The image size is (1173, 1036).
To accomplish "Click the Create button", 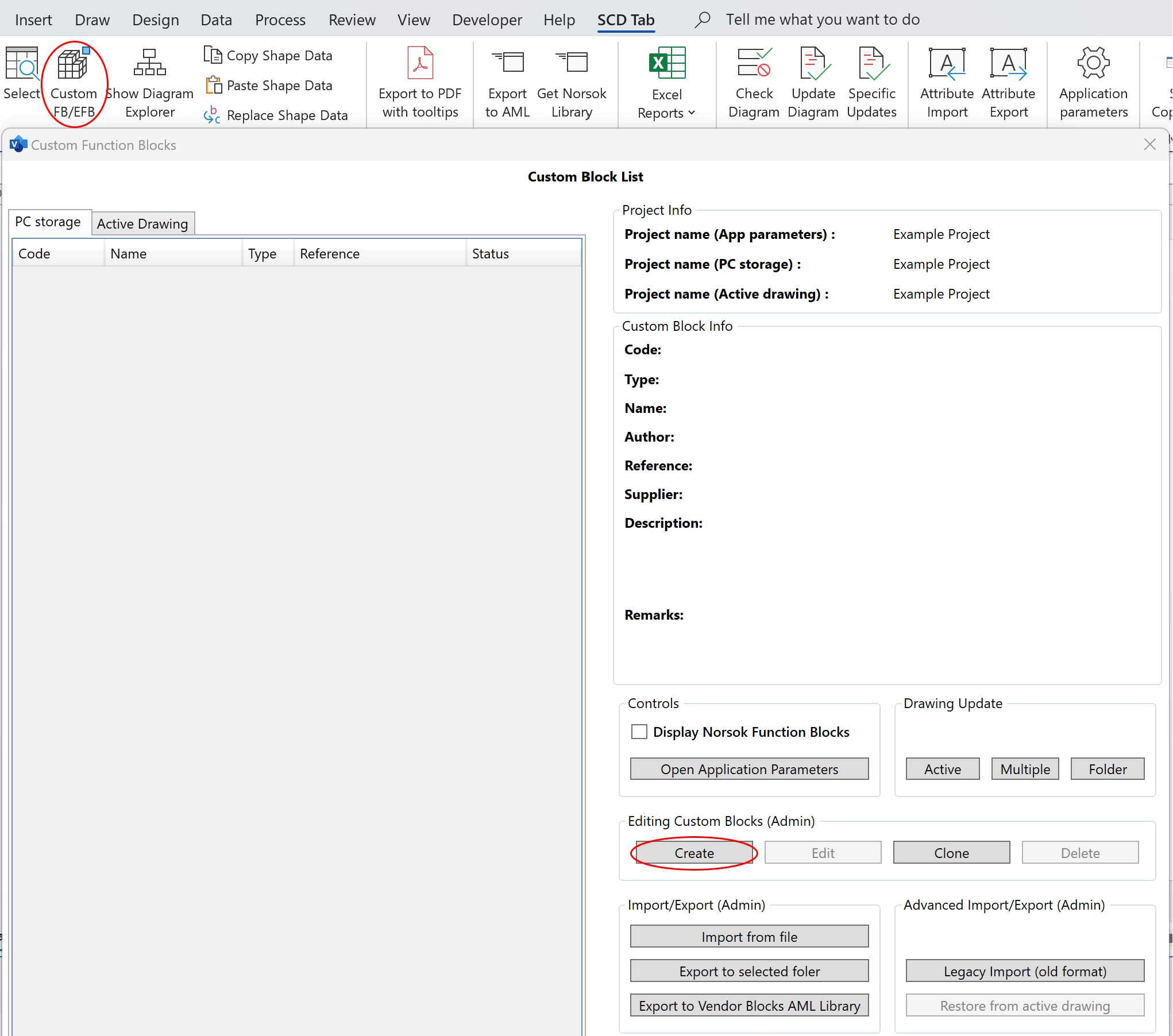I will 694,853.
